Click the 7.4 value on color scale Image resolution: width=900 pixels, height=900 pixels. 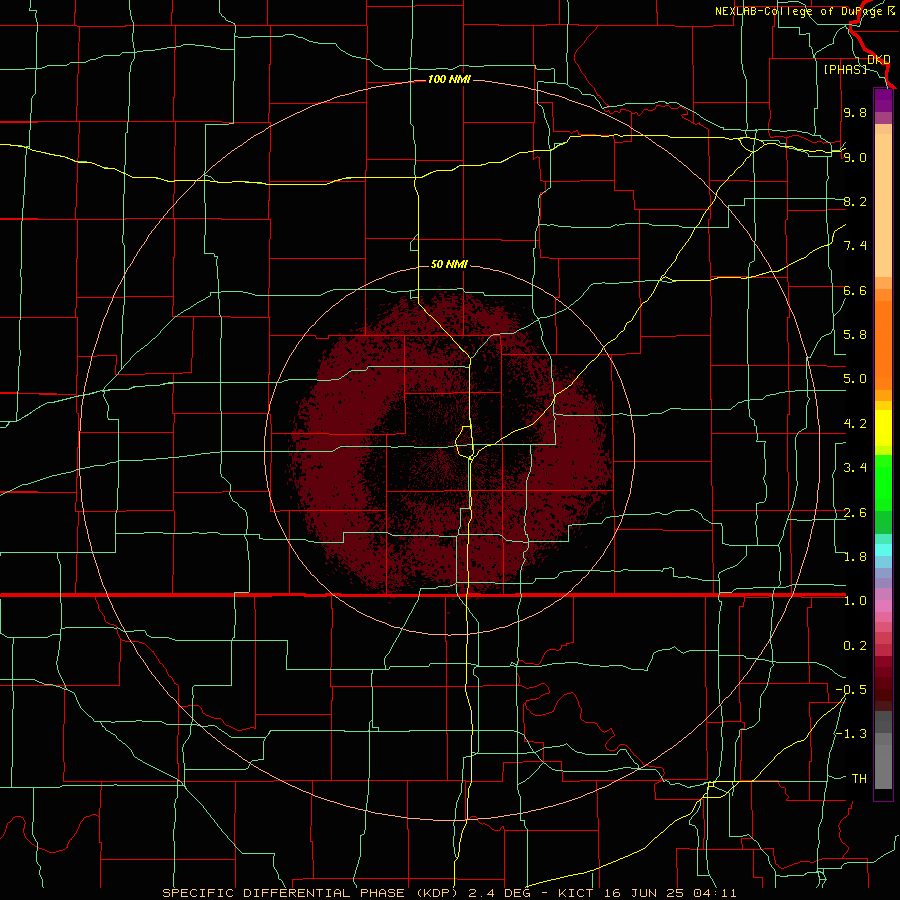click(855, 246)
